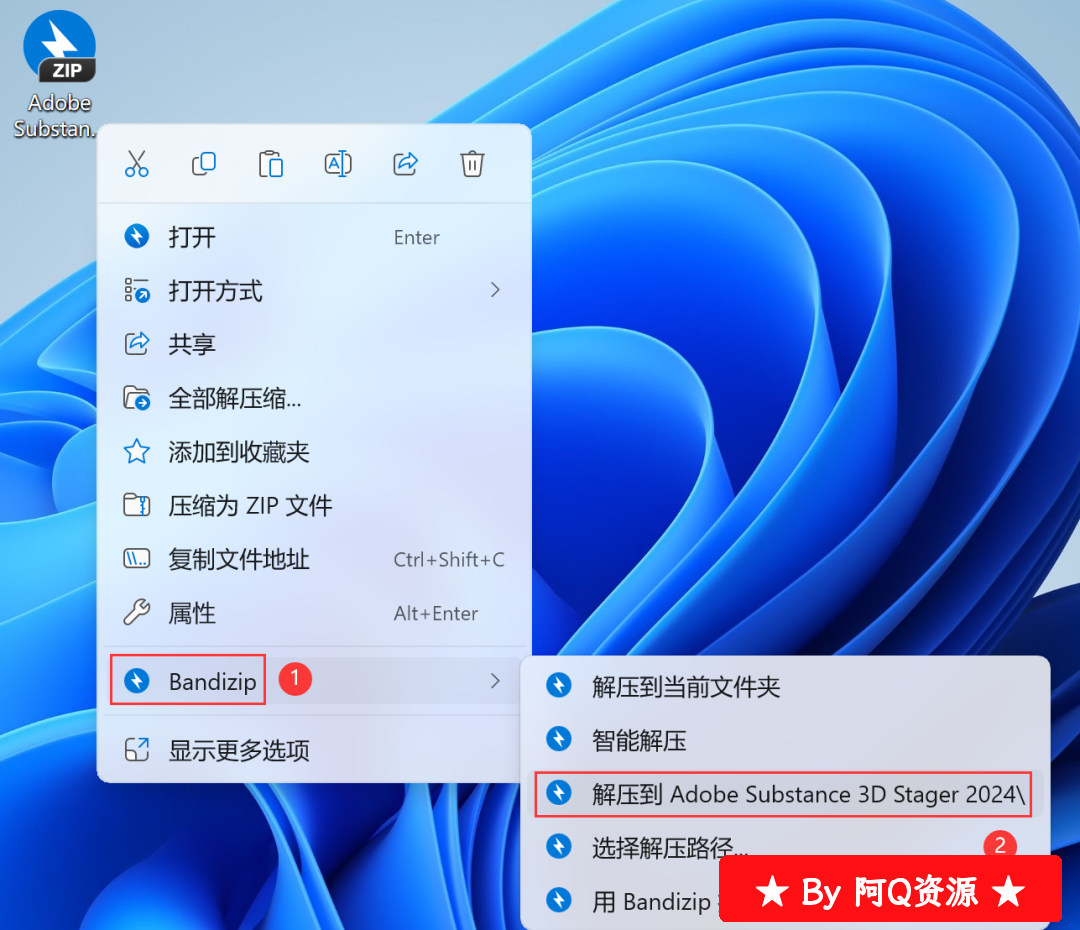The image size is (1080, 930).
Task: Click the Share arrow icon in top row
Action: point(405,164)
